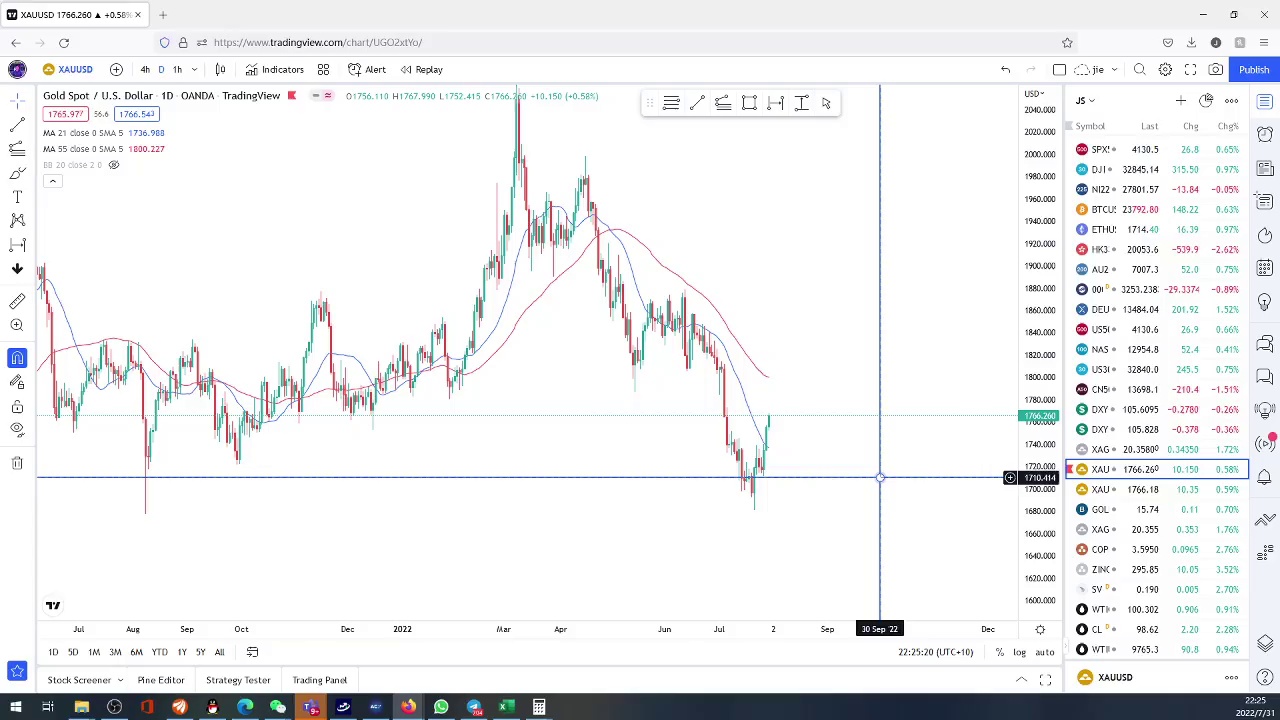Set chart range to All
The image size is (1280, 720).
219,652
